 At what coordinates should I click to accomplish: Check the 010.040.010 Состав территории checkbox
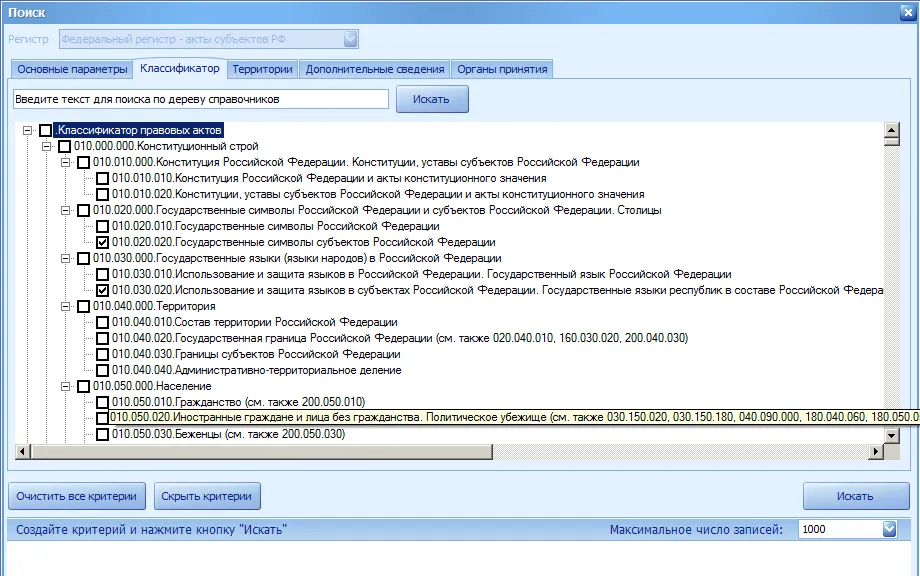pos(103,322)
